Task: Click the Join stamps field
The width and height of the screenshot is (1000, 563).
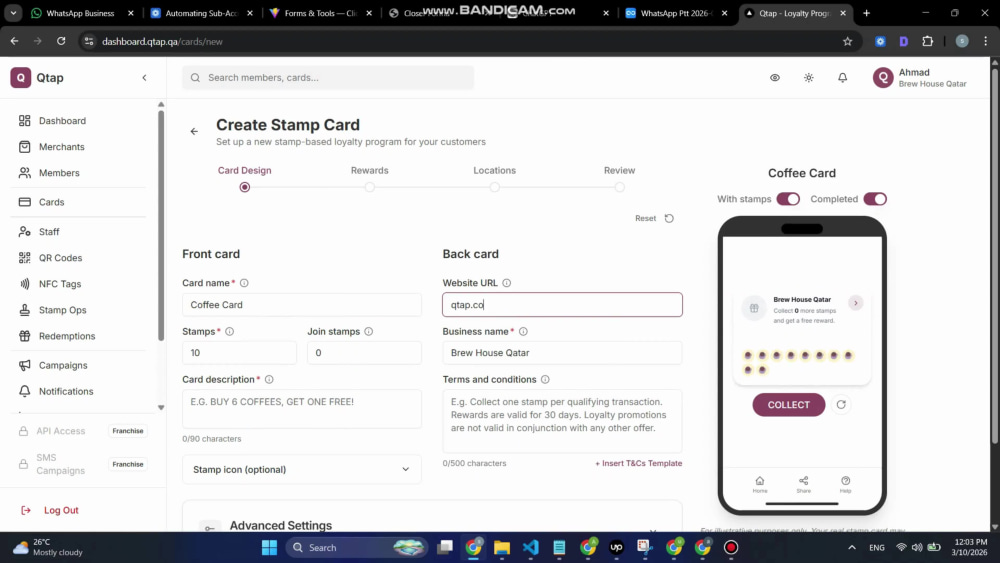Action: click(x=364, y=353)
